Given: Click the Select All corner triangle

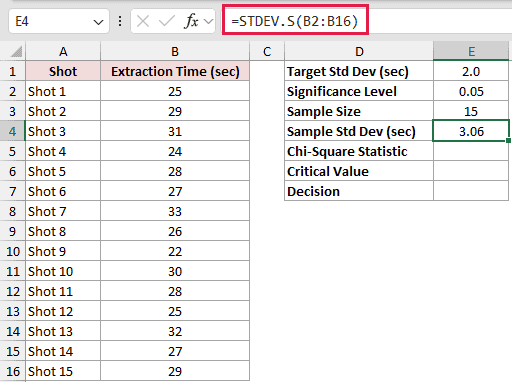Looking at the screenshot, I should tap(16, 52).
